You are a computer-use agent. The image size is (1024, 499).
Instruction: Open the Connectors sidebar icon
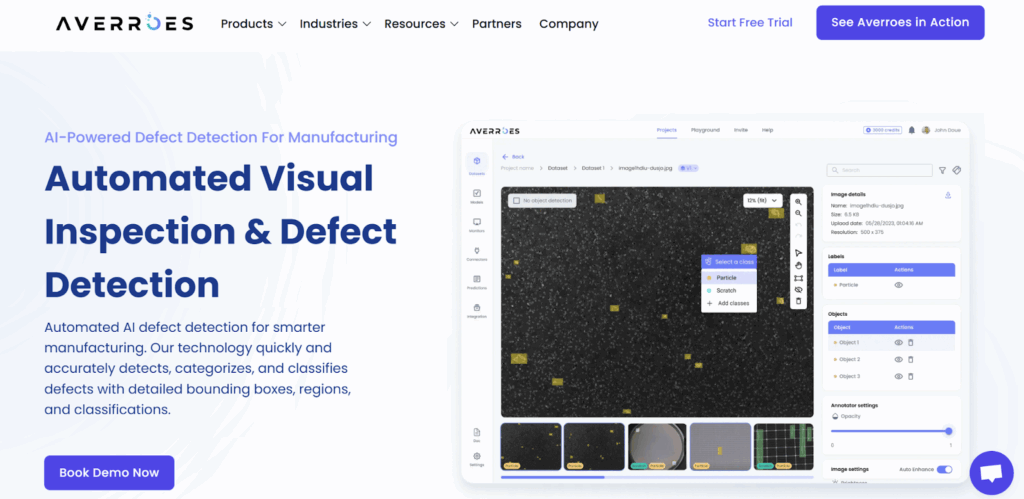(x=477, y=253)
